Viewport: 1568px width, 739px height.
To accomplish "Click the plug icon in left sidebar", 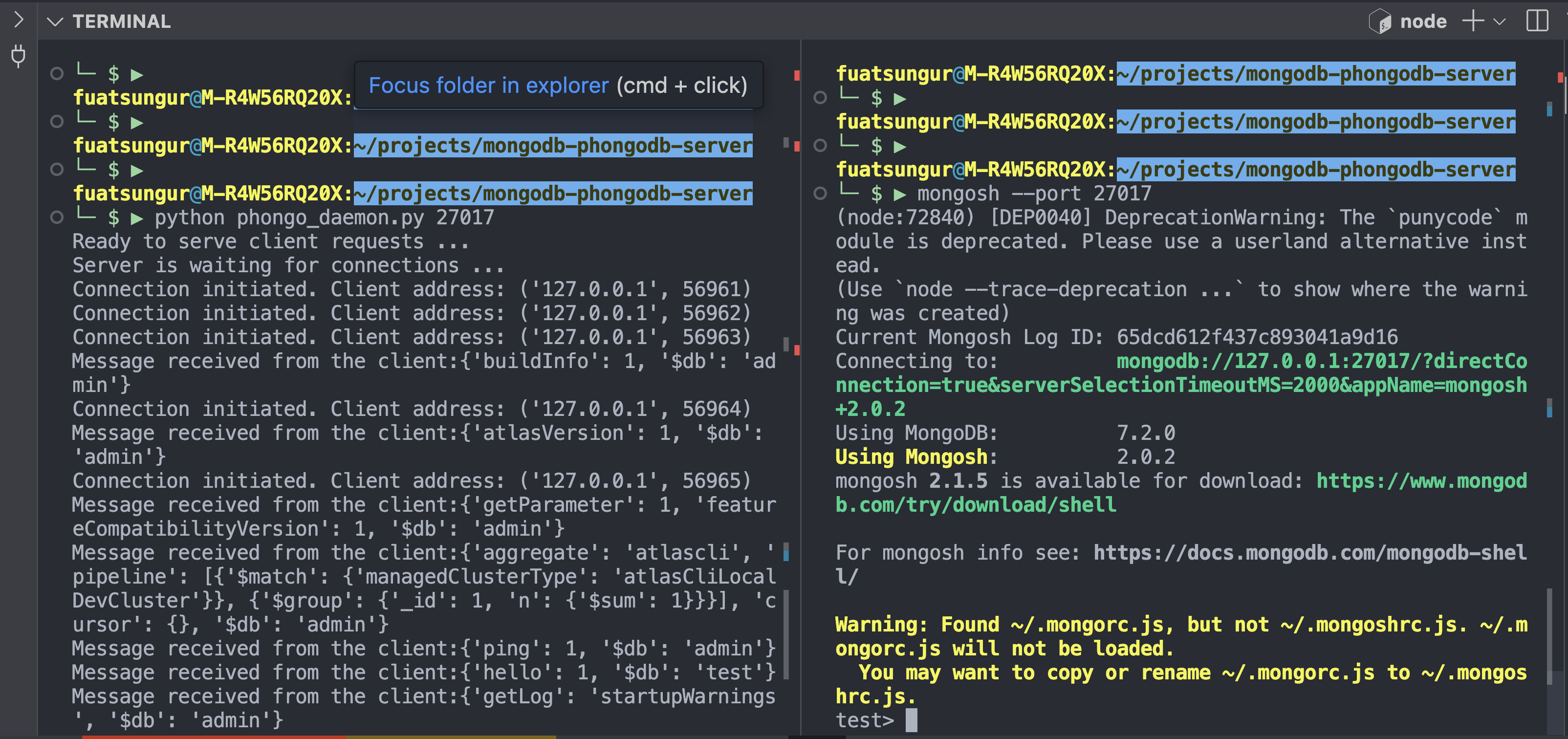I will tap(18, 56).
